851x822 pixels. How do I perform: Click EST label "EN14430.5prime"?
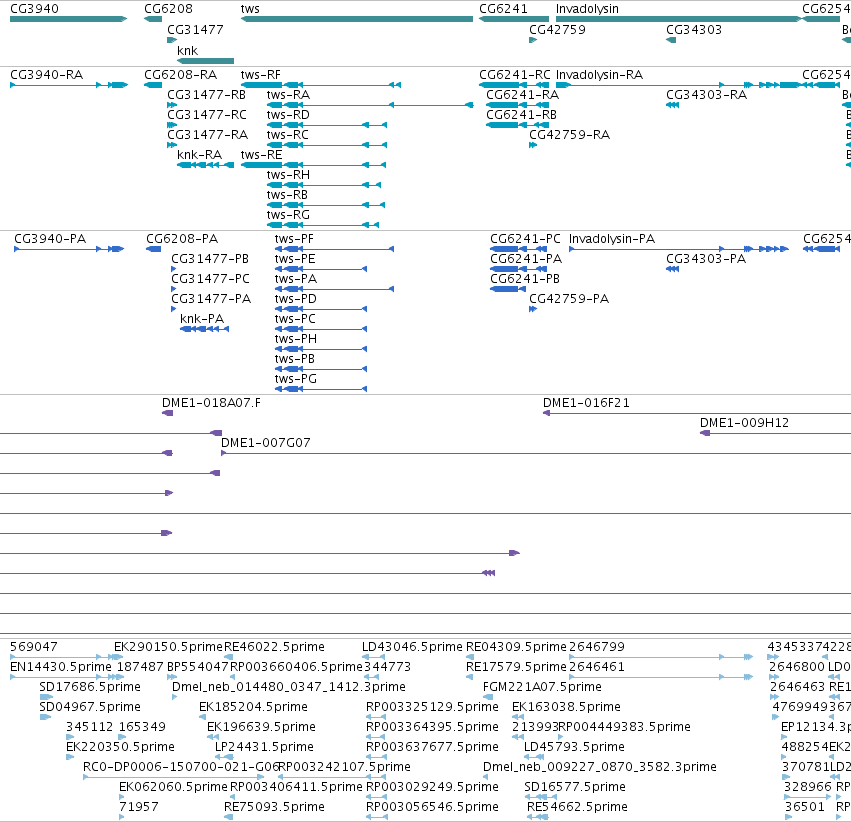61,667
